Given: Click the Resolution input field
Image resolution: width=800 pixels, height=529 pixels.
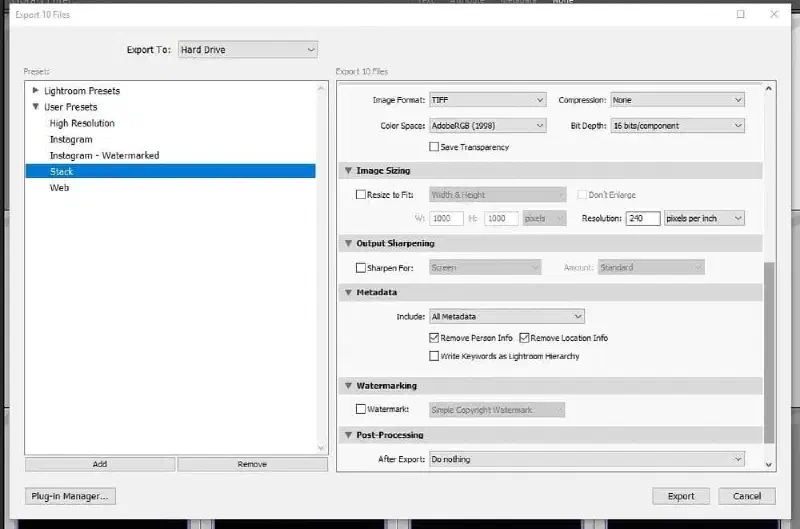Looking at the screenshot, I should [643, 218].
